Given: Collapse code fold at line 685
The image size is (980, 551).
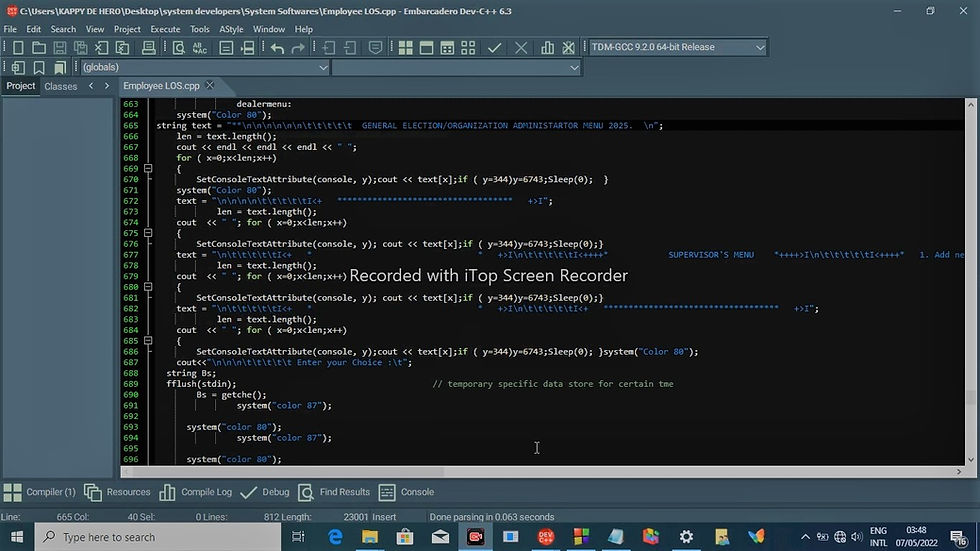Looking at the screenshot, I should point(148,341).
